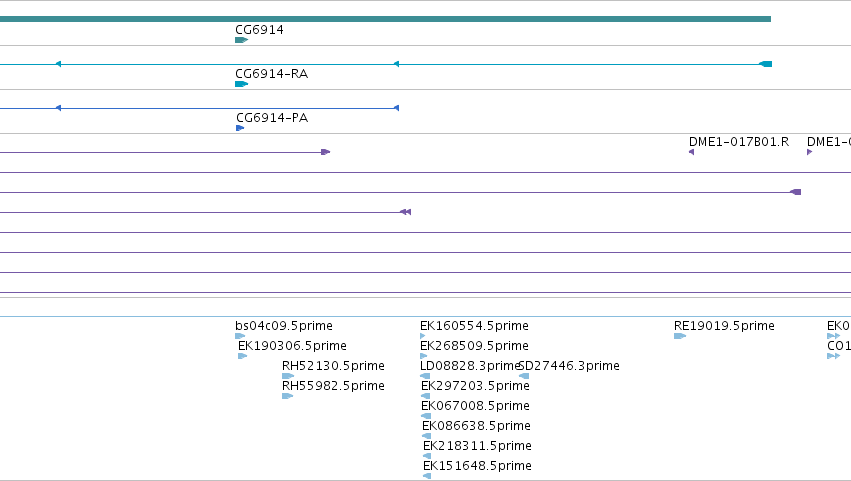This screenshot has width=851, height=481.
Task: Click the double-arrow end of purple alignment line
Action: pos(405,212)
